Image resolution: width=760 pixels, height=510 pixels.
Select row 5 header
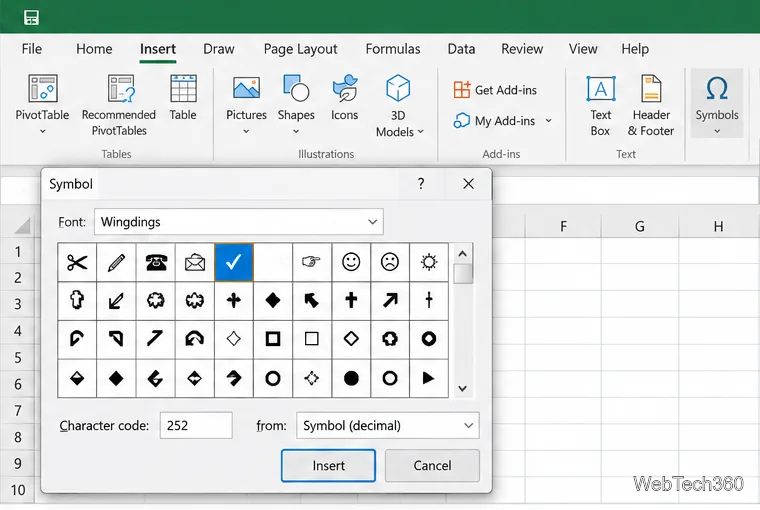(x=18, y=358)
